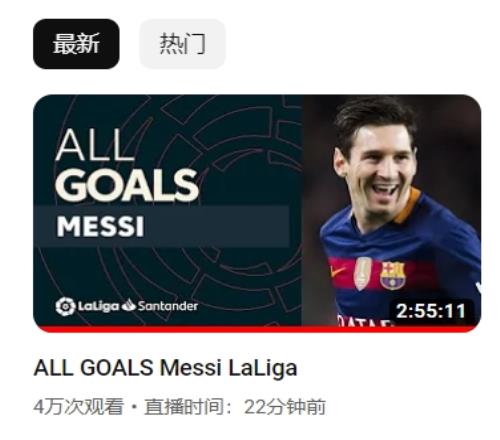
Task: Click the red watch-progress bar under the thumbnail
Action: tap(257, 329)
